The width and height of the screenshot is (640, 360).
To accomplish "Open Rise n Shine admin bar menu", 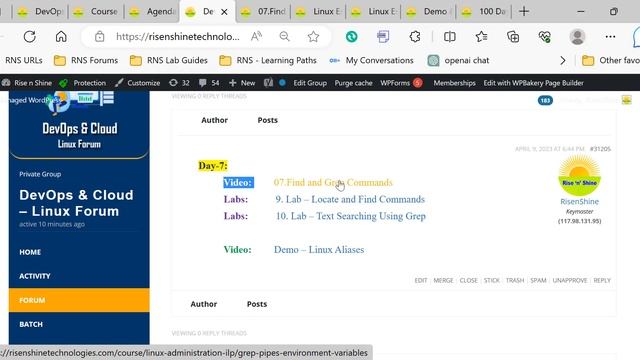I will [x=27, y=83].
